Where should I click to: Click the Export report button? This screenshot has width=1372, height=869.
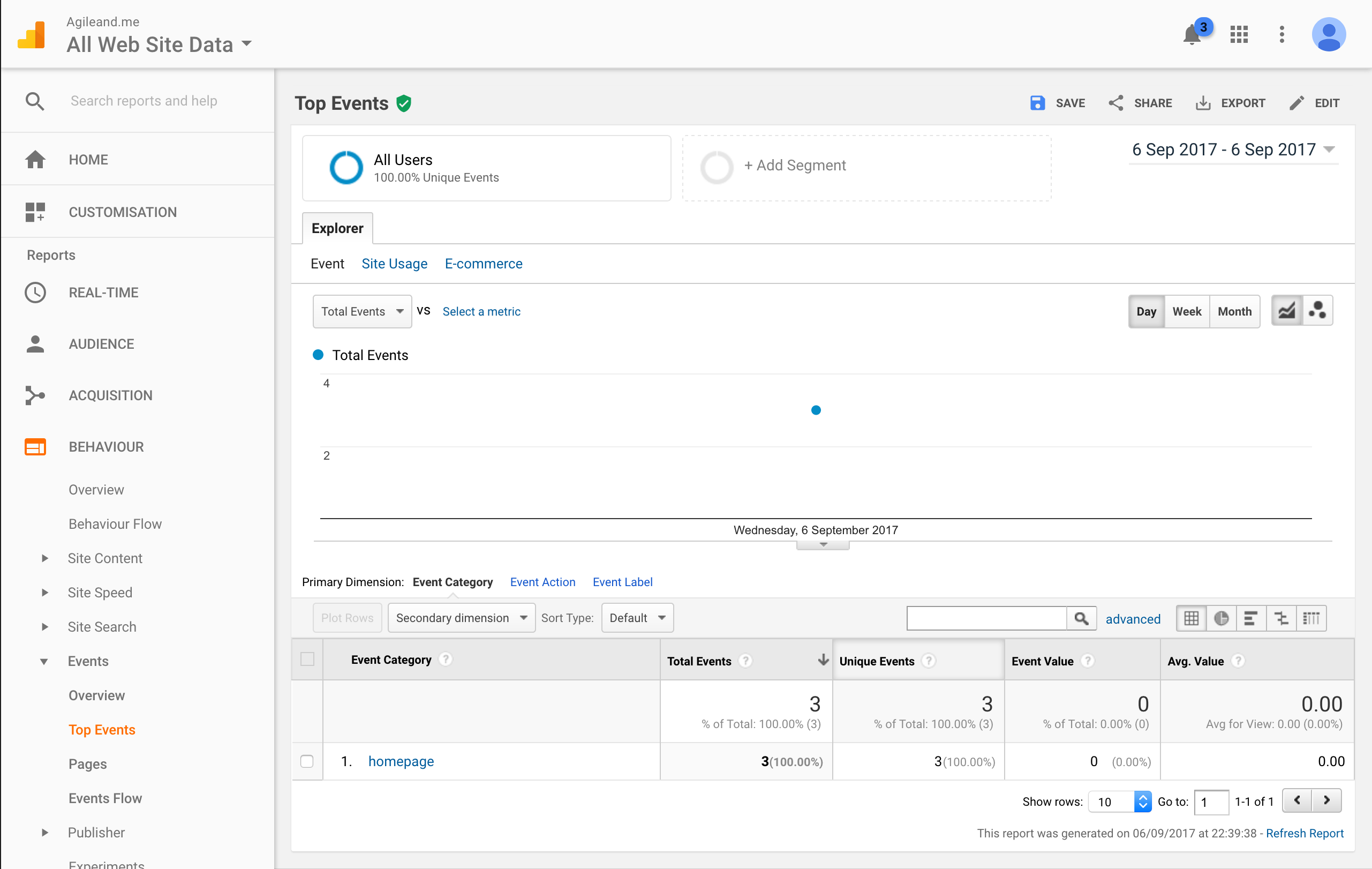(x=1230, y=103)
